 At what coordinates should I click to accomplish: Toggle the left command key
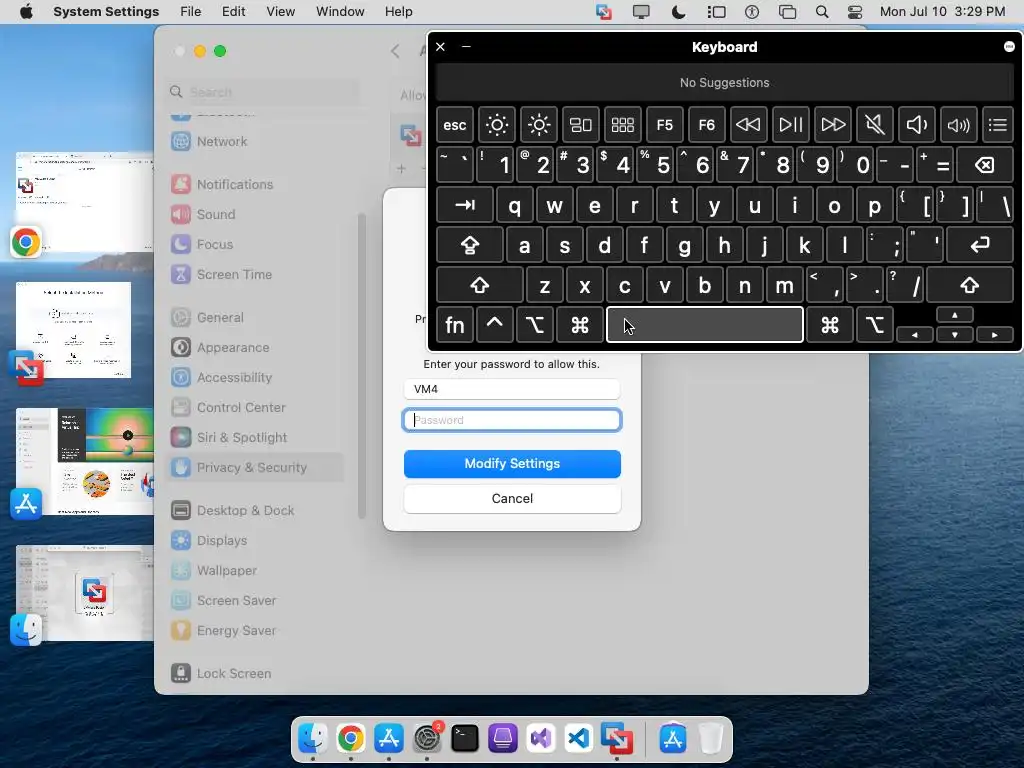click(579, 325)
